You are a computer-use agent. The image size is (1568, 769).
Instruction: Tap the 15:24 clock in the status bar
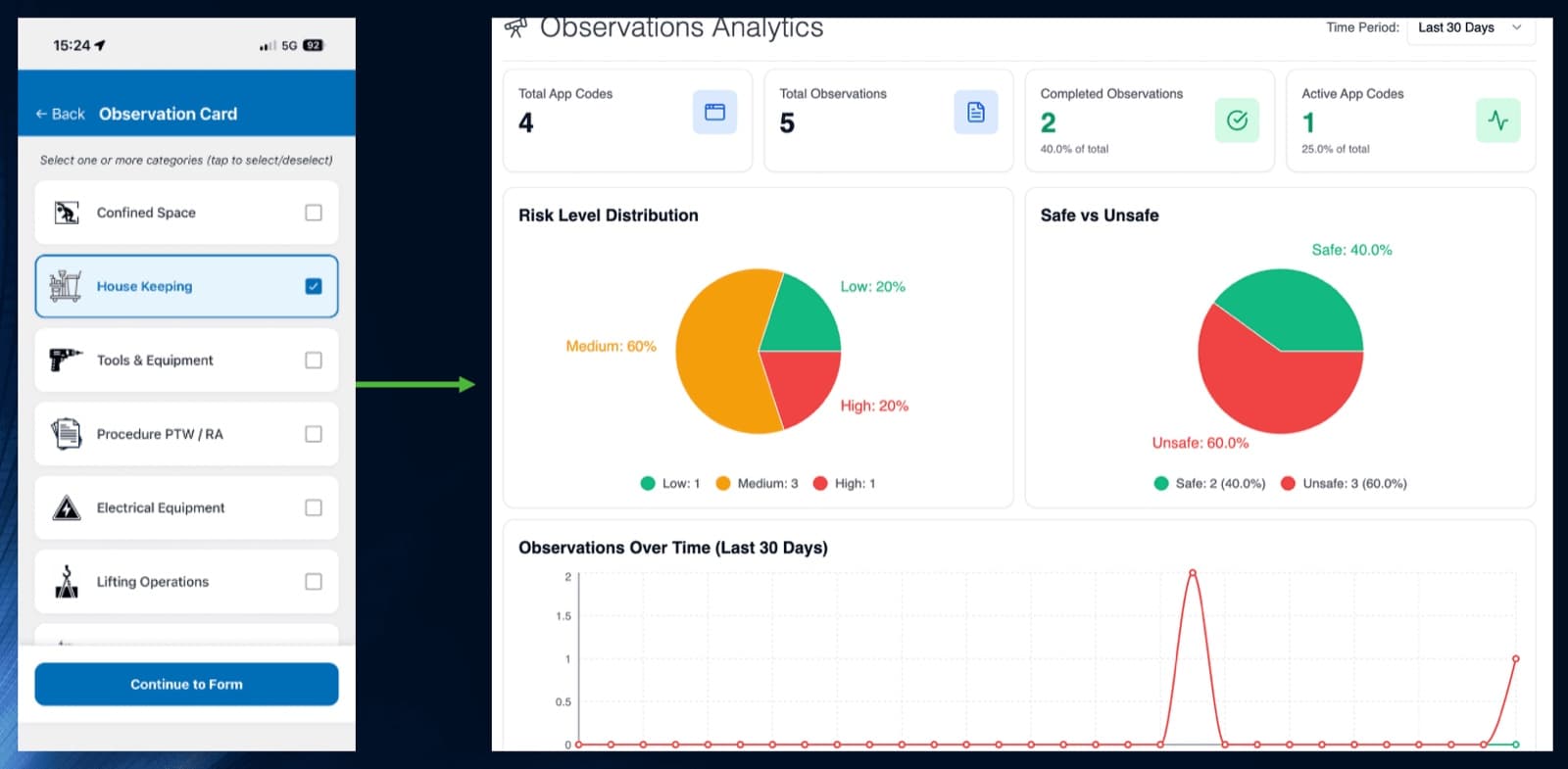tap(72, 45)
